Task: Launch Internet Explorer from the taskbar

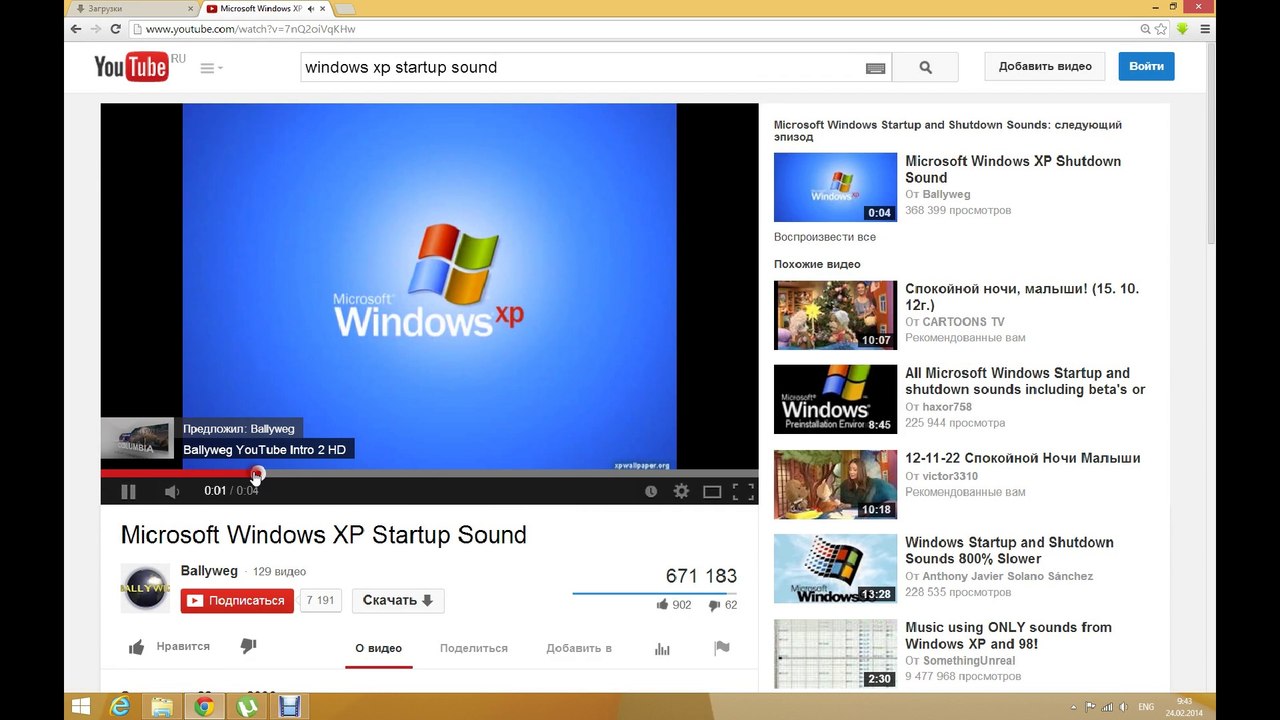Action: [120, 707]
